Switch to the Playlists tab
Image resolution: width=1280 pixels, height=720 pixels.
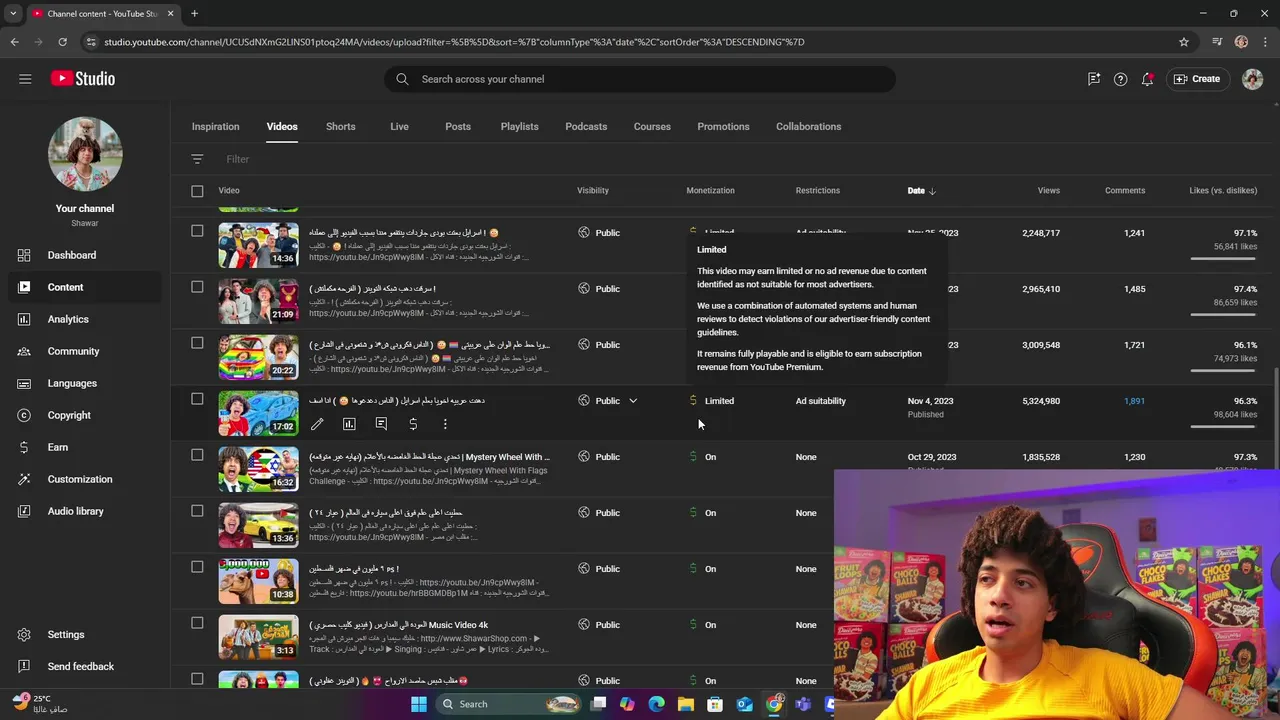pyautogui.click(x=519, y=127)
